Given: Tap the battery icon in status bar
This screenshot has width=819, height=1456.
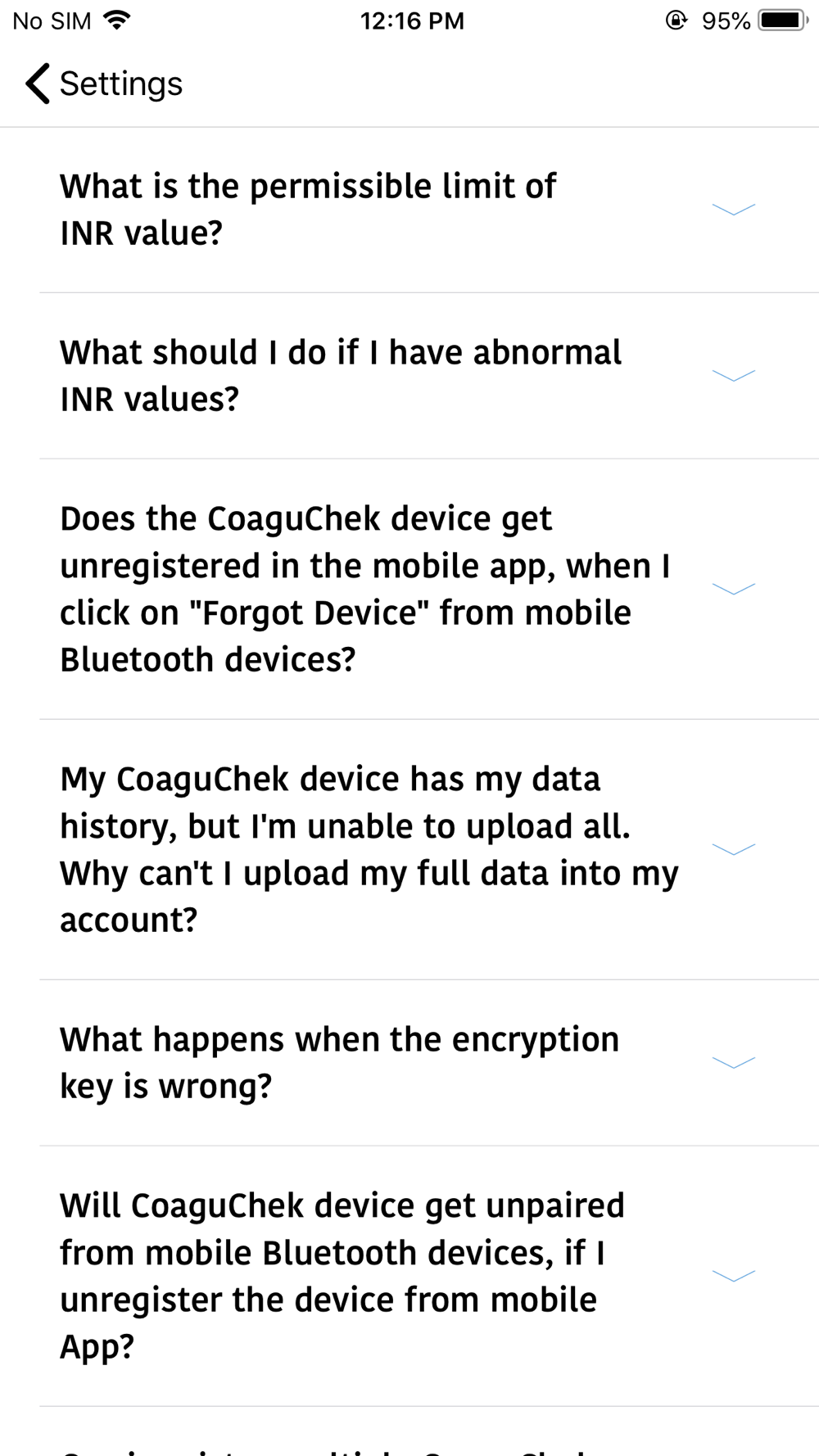Looking at the screenshot, I should click(x=784, y=20).
